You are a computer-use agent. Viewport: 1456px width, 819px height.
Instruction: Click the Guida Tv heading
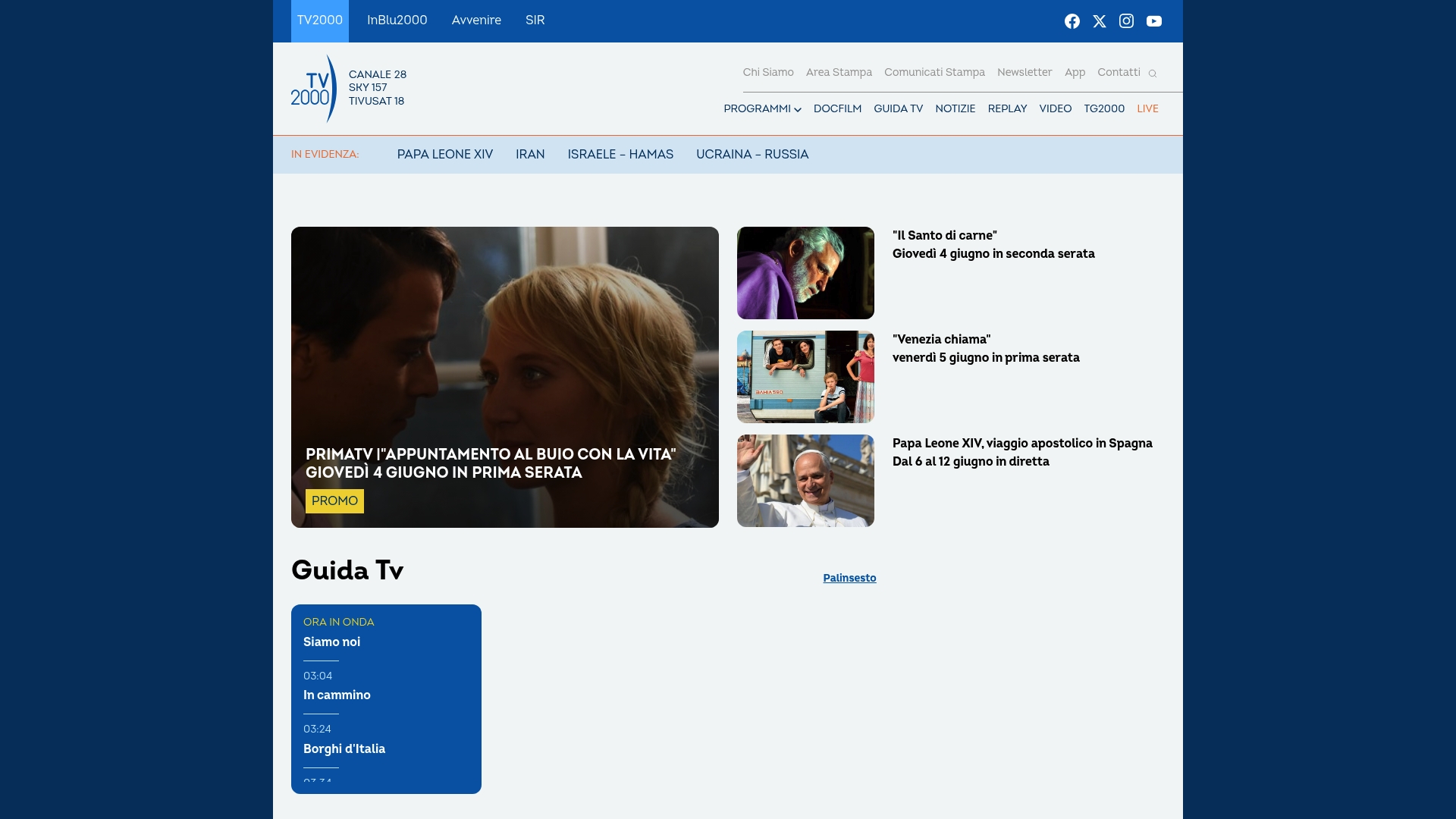[x=347, y=570]
